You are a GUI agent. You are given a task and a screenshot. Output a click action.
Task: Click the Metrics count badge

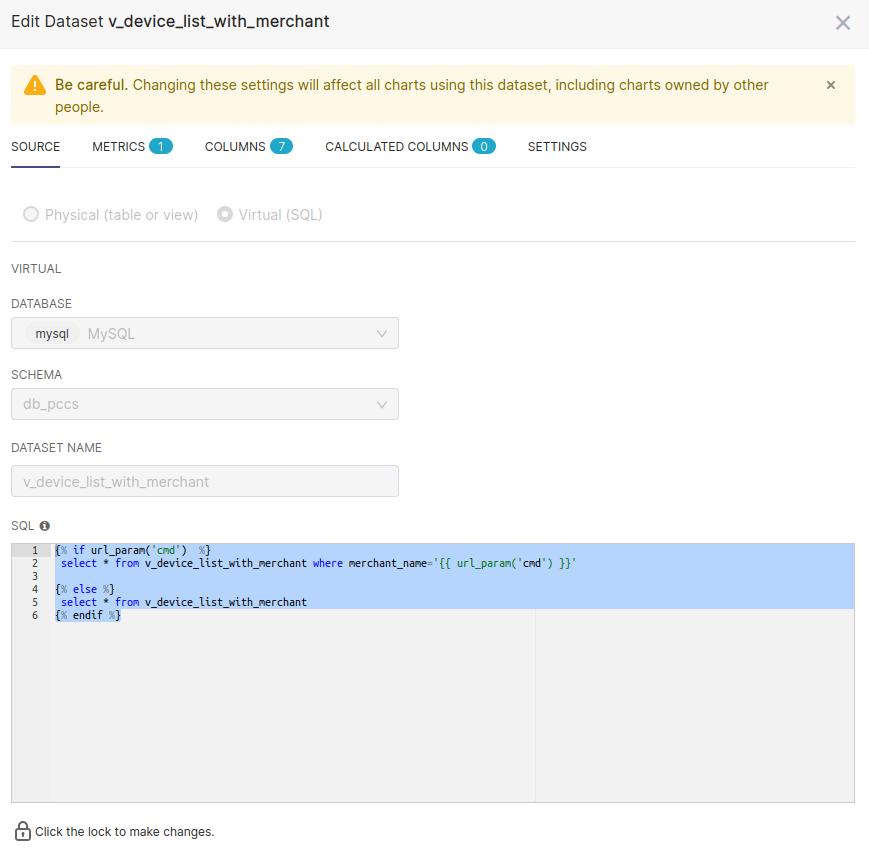pos(161,146)
